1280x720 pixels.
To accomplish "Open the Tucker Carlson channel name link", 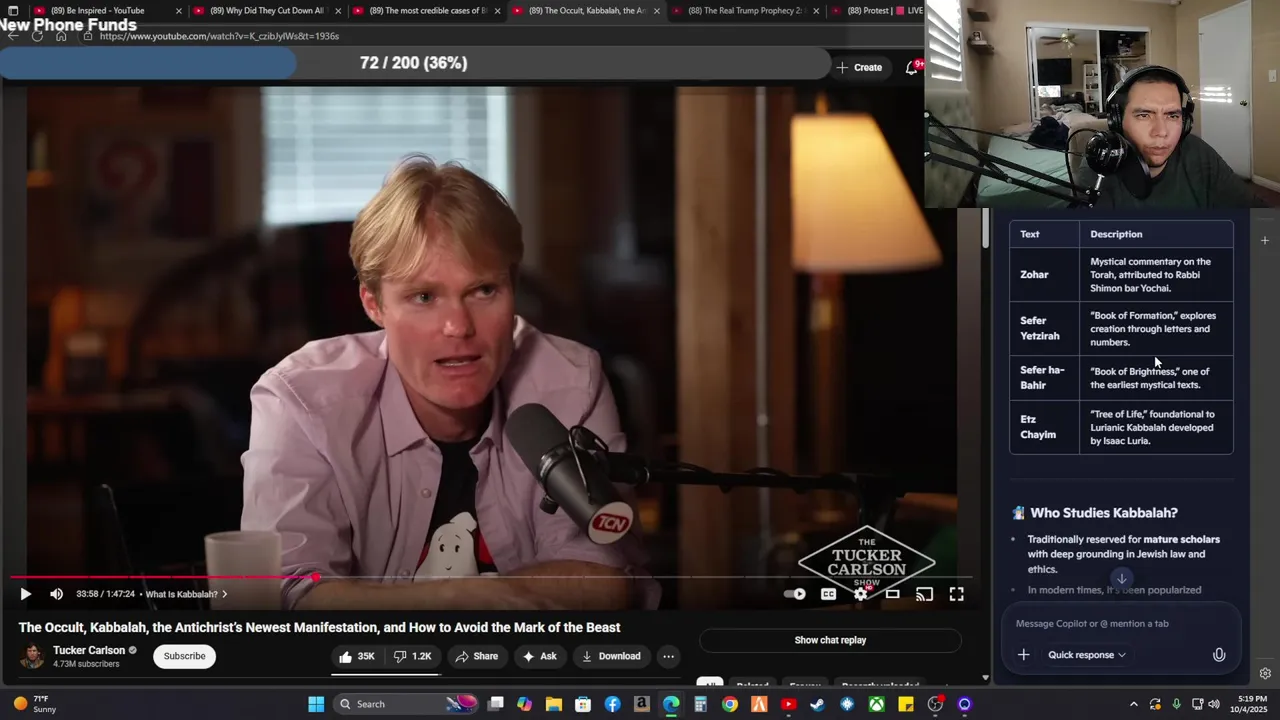I will coord(89,650).
